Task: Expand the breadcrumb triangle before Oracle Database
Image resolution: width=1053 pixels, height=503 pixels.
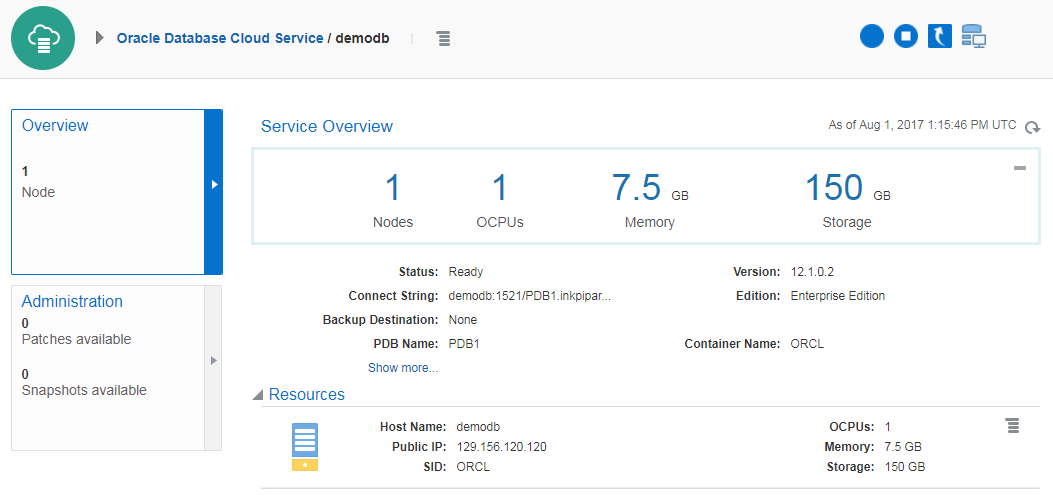Action: coord(99,38)
